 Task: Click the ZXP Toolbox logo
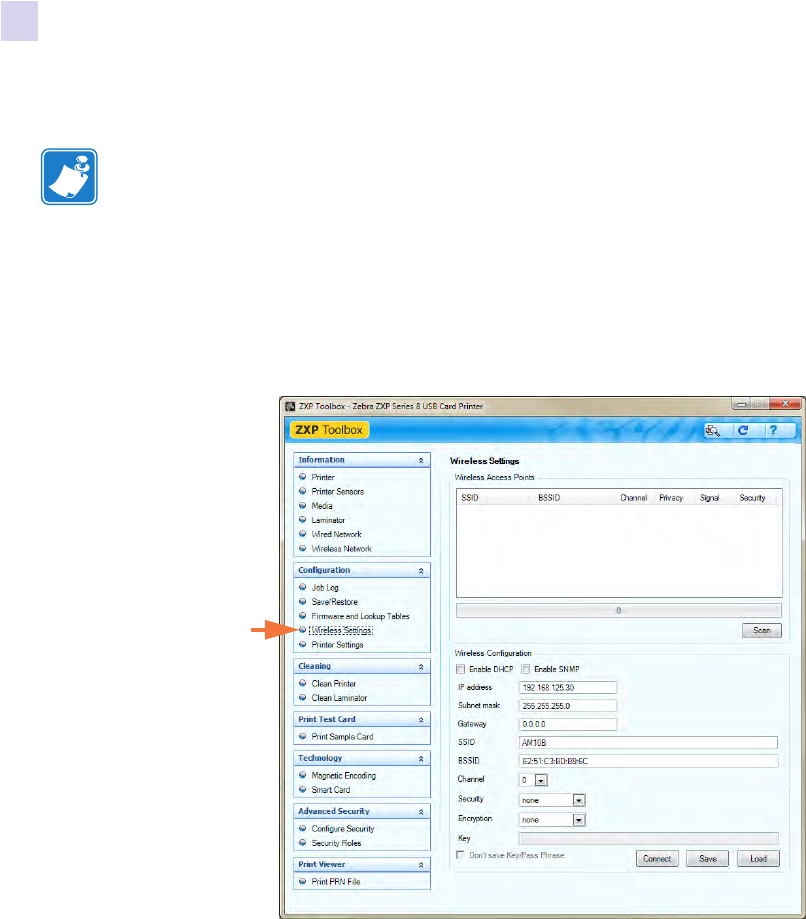tap(329, 430)
